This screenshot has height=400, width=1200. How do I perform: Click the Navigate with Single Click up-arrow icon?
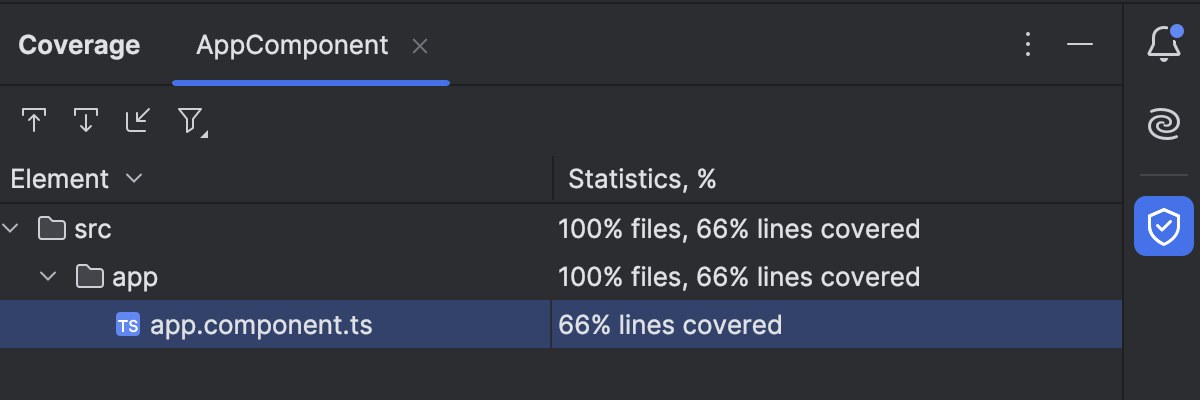tap(34, 121)
